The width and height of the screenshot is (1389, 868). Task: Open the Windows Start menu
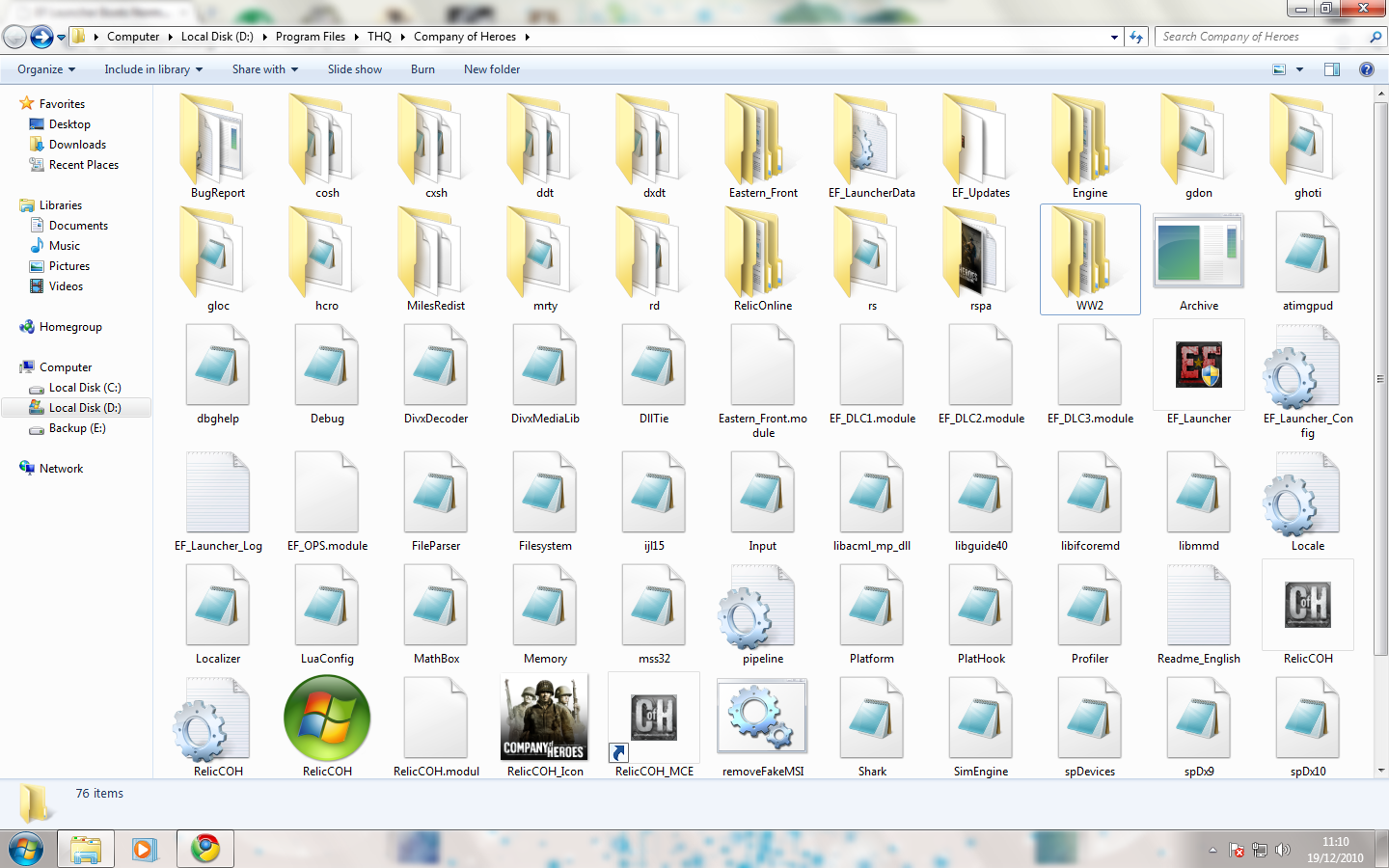point(26,849)
